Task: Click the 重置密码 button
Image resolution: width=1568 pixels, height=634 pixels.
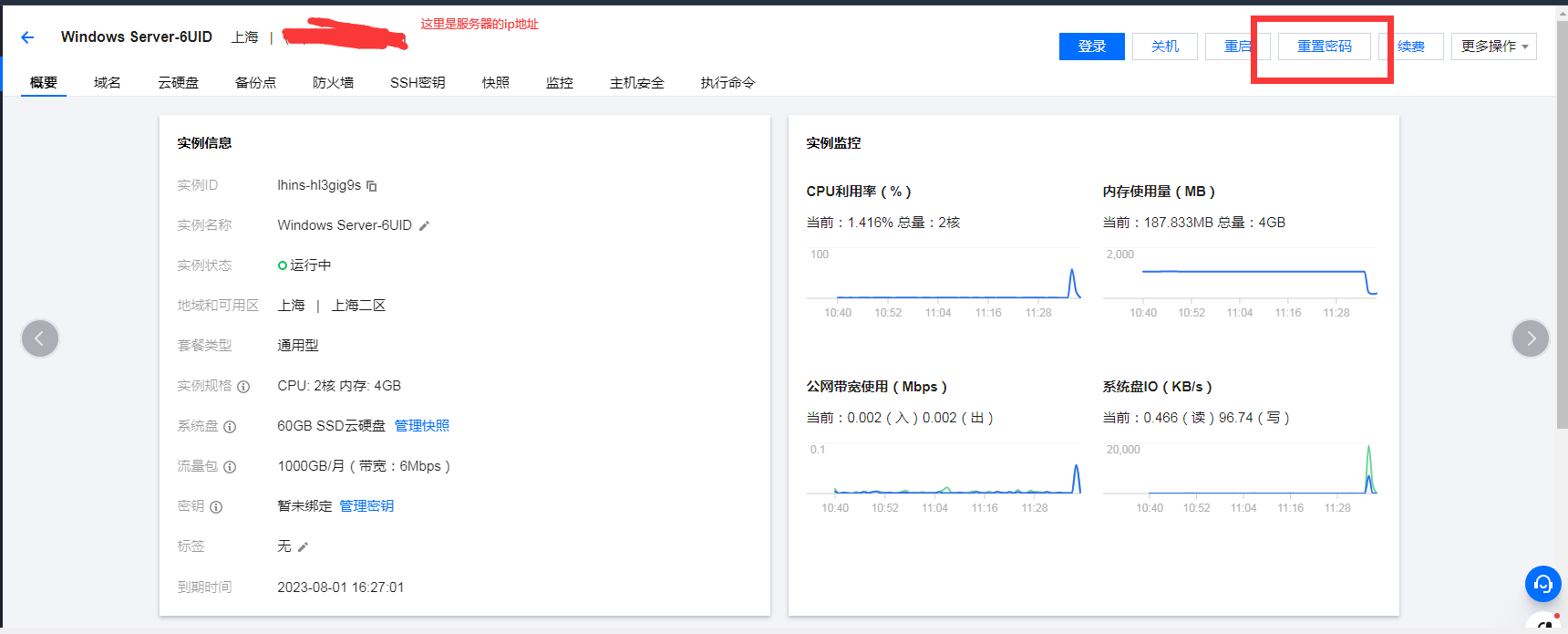Action: tap(1325, 47)
